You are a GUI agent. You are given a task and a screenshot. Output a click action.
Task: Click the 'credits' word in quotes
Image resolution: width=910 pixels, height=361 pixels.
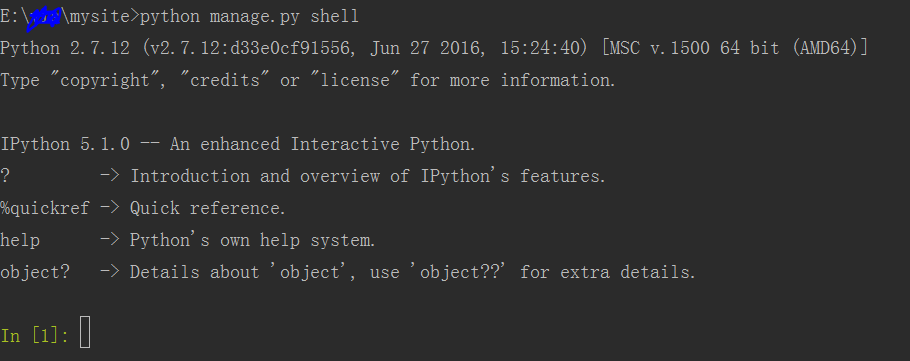point(225,80)
